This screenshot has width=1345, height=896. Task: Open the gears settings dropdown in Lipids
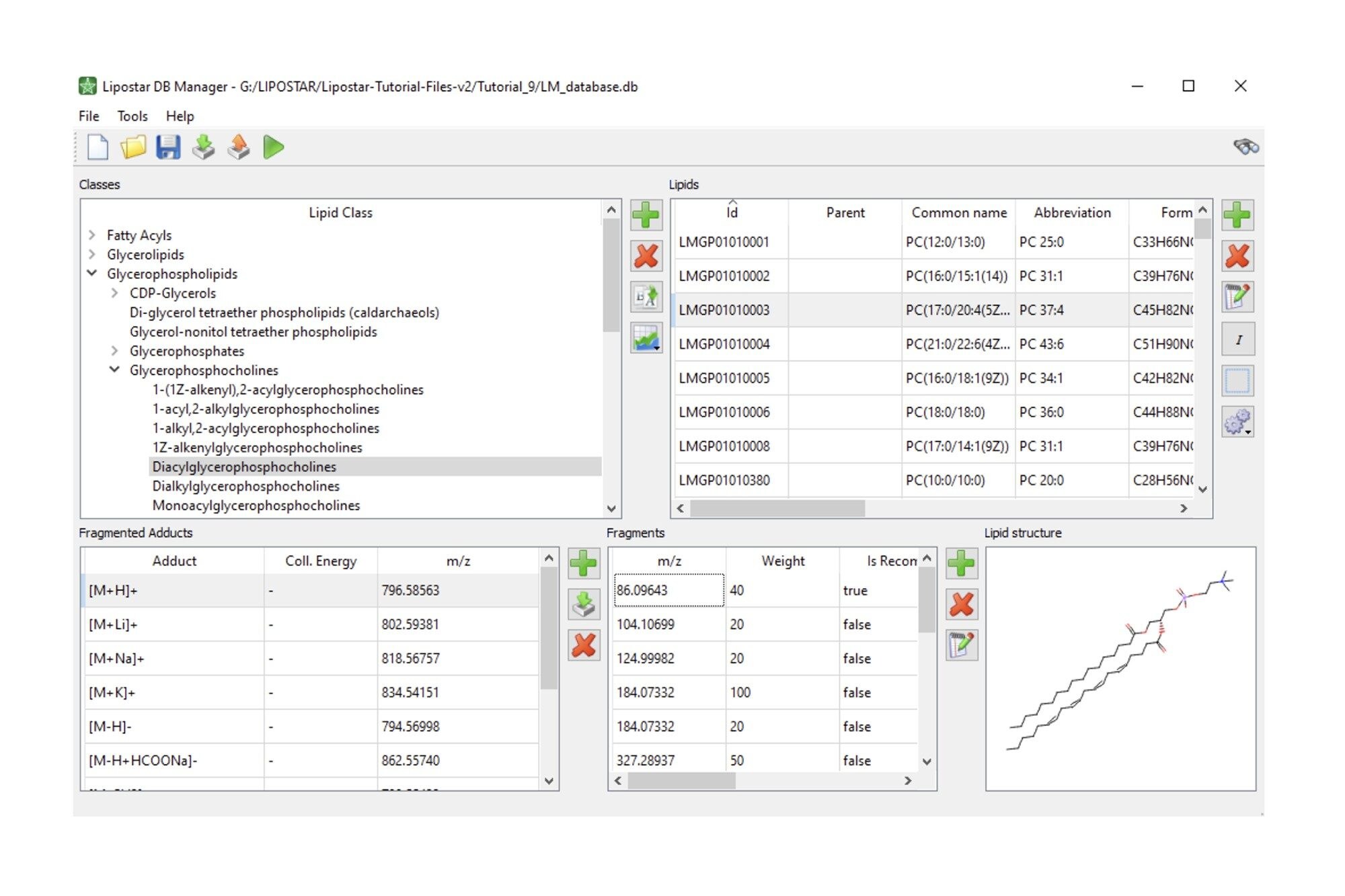click(1237, 423)
